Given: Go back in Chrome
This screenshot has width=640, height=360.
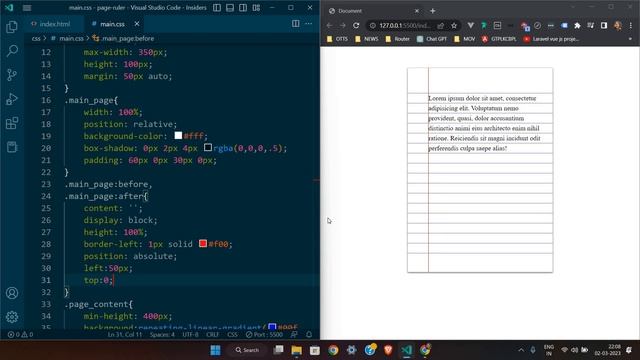Looking at the screenshot, I should [x=329, y=25].
